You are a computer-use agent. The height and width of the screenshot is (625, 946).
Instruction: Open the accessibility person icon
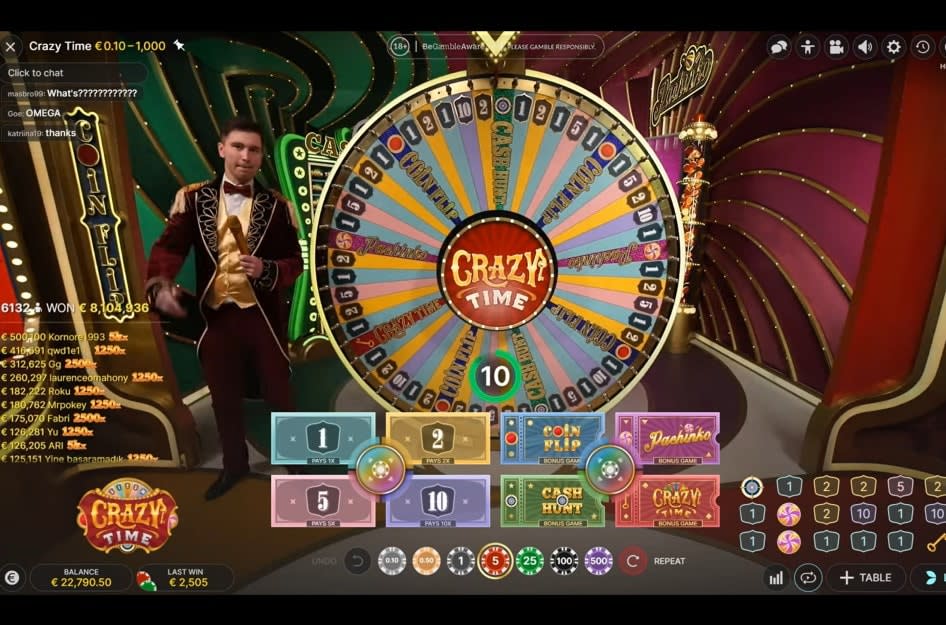[808, 46]
